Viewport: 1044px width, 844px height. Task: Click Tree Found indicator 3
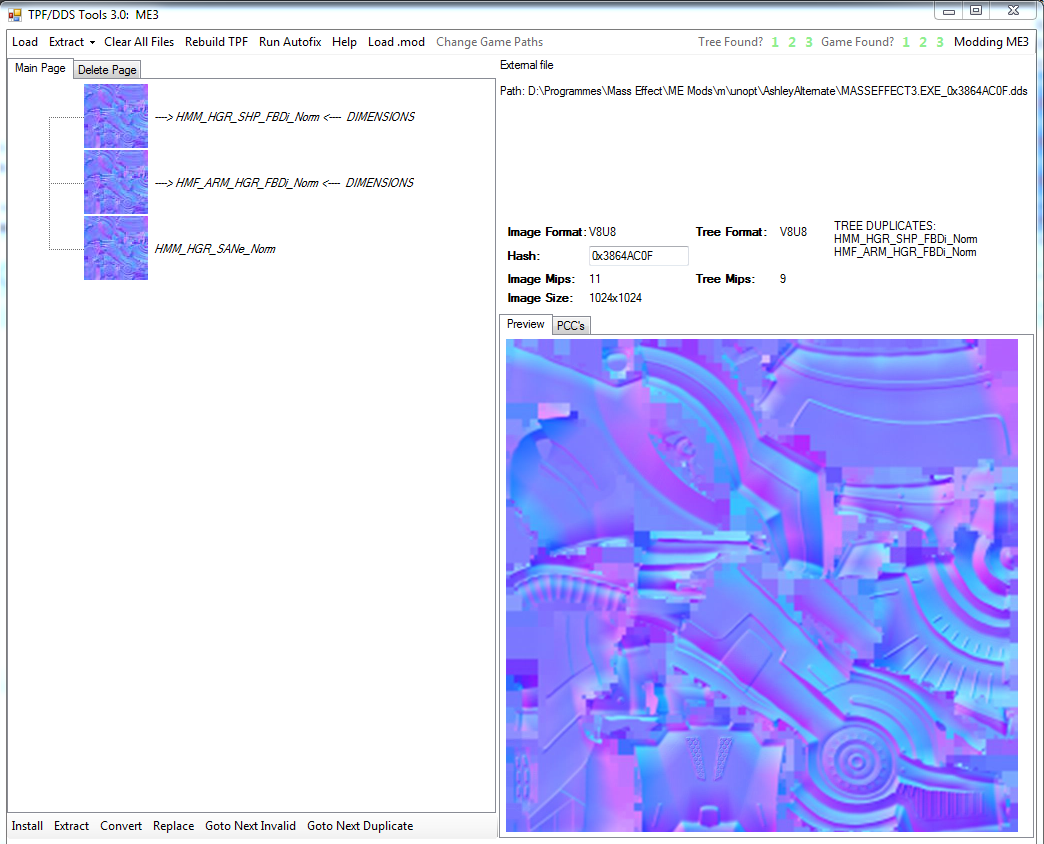809,42
